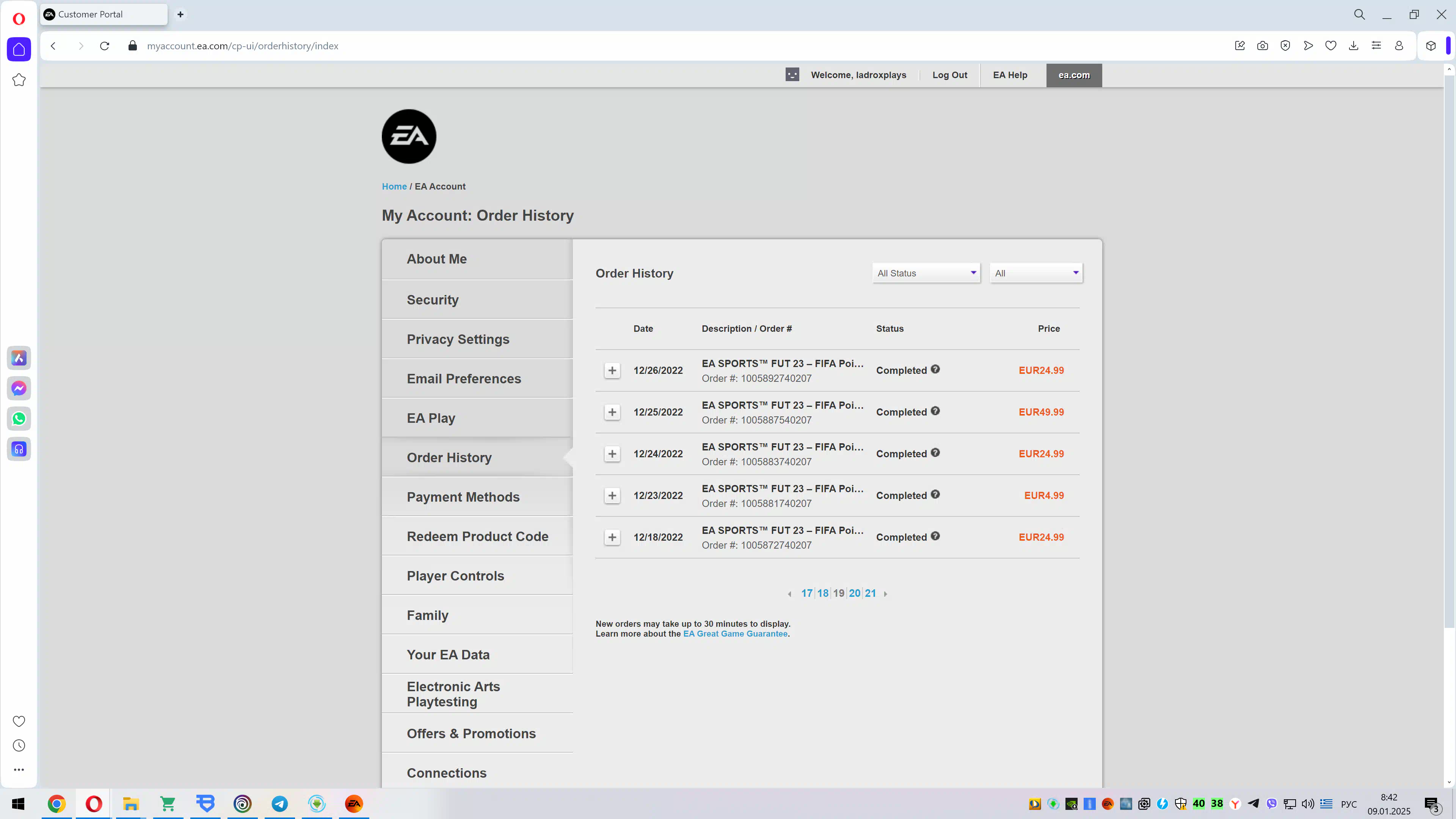Open the Player Controls section

point(477,576)
